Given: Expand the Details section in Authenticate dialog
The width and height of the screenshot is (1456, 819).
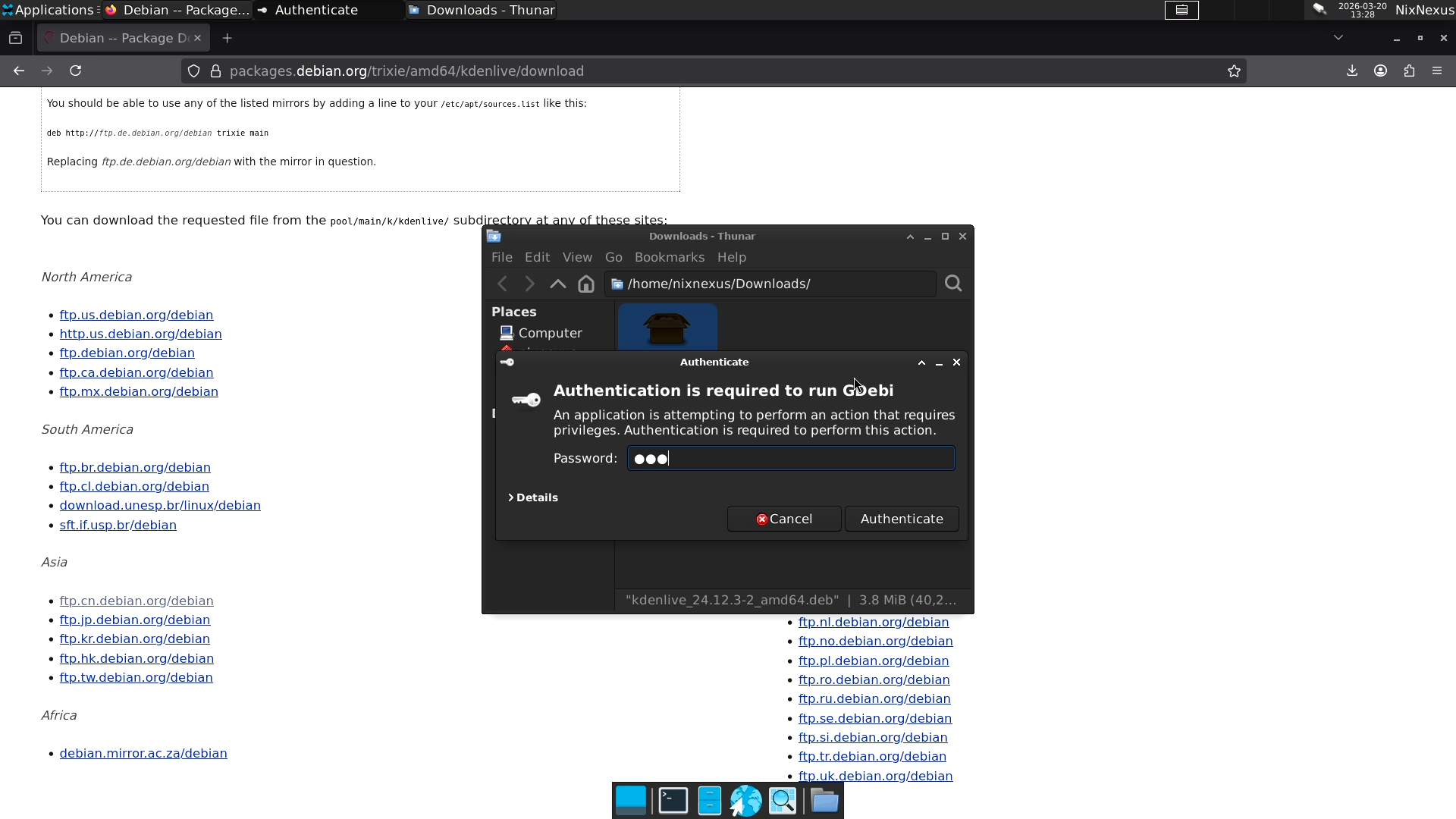Looking at the screenshot, I should point(533,497).
